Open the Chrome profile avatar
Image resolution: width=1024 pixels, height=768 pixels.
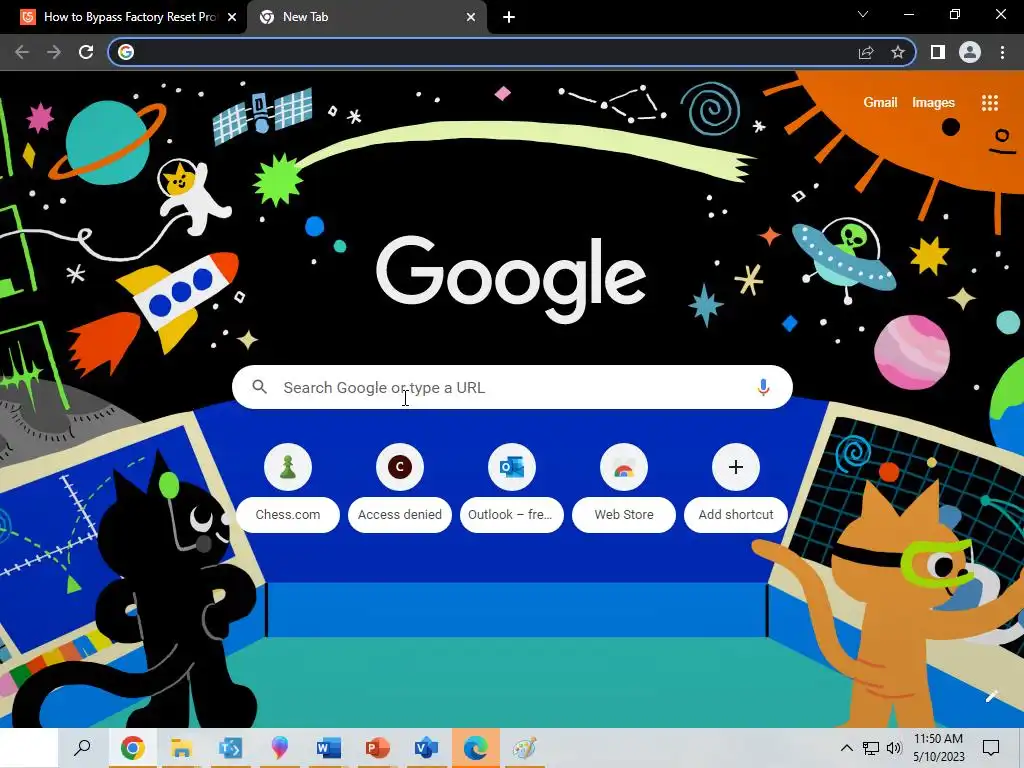(970, 52)
